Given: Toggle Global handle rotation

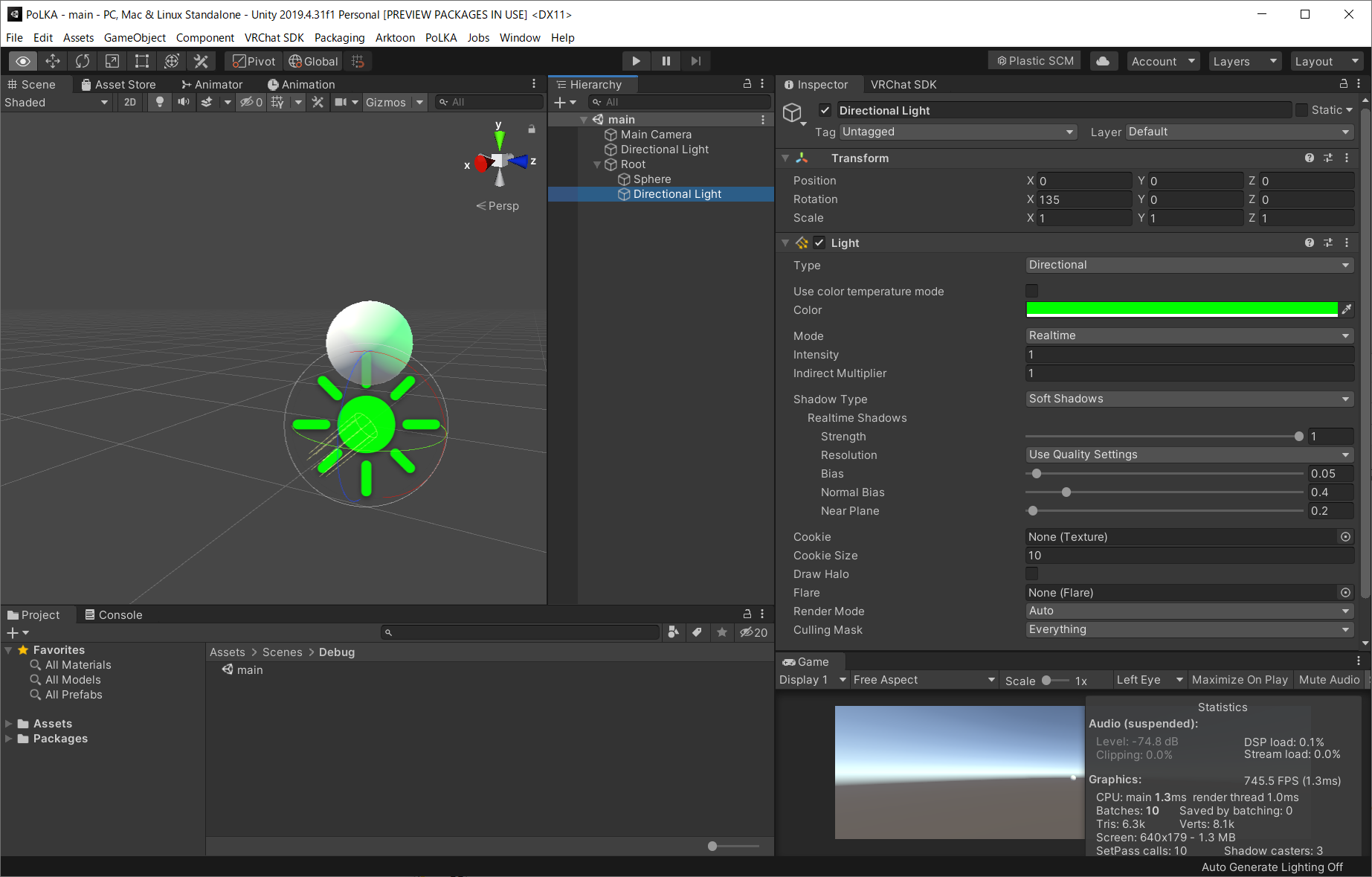Looking at the screenshot, I should (x=313, y=61).
